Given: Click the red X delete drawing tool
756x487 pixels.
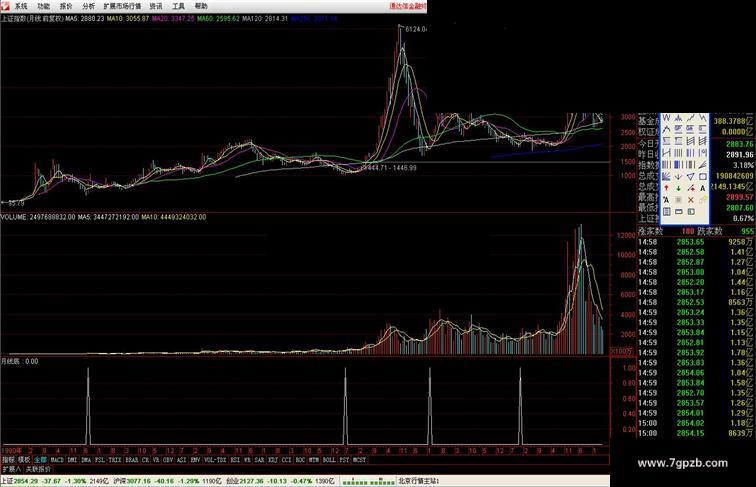Looking at the screenshot, I should (x=690, y=200).
